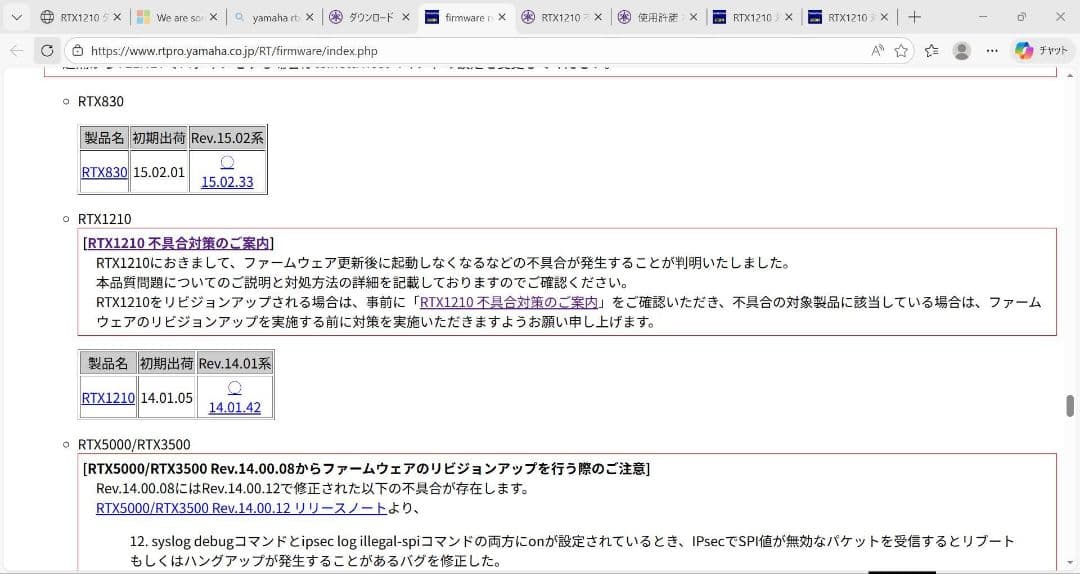1080x574 pixels.
Task: Open the RTX1210 product link in table
Action: pyautogui.click(x=108, y=398)
